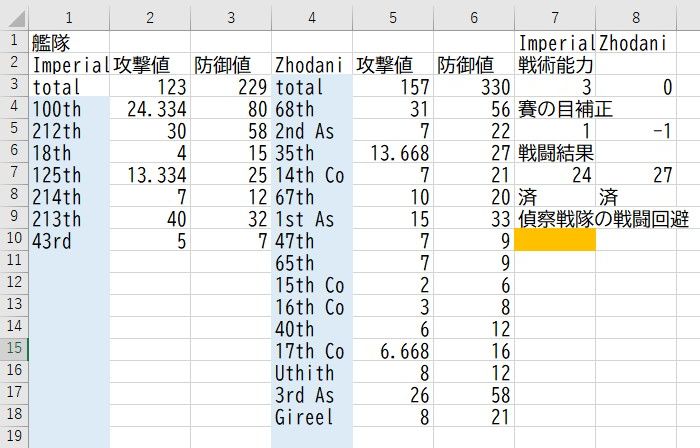Select the Zhodani tactical ability value 0

point(636,86)
